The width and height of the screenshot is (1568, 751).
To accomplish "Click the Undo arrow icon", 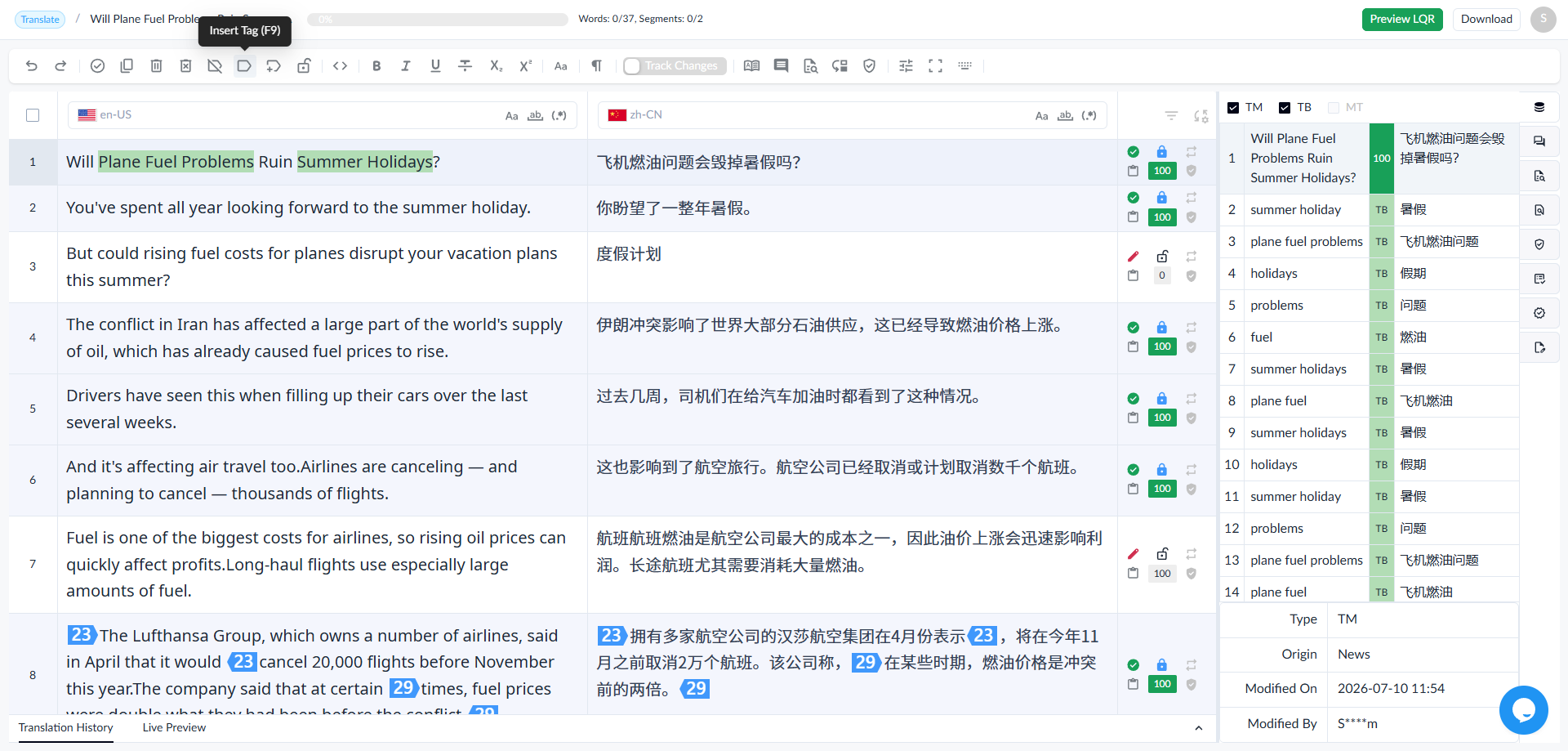I will [32, 66].
